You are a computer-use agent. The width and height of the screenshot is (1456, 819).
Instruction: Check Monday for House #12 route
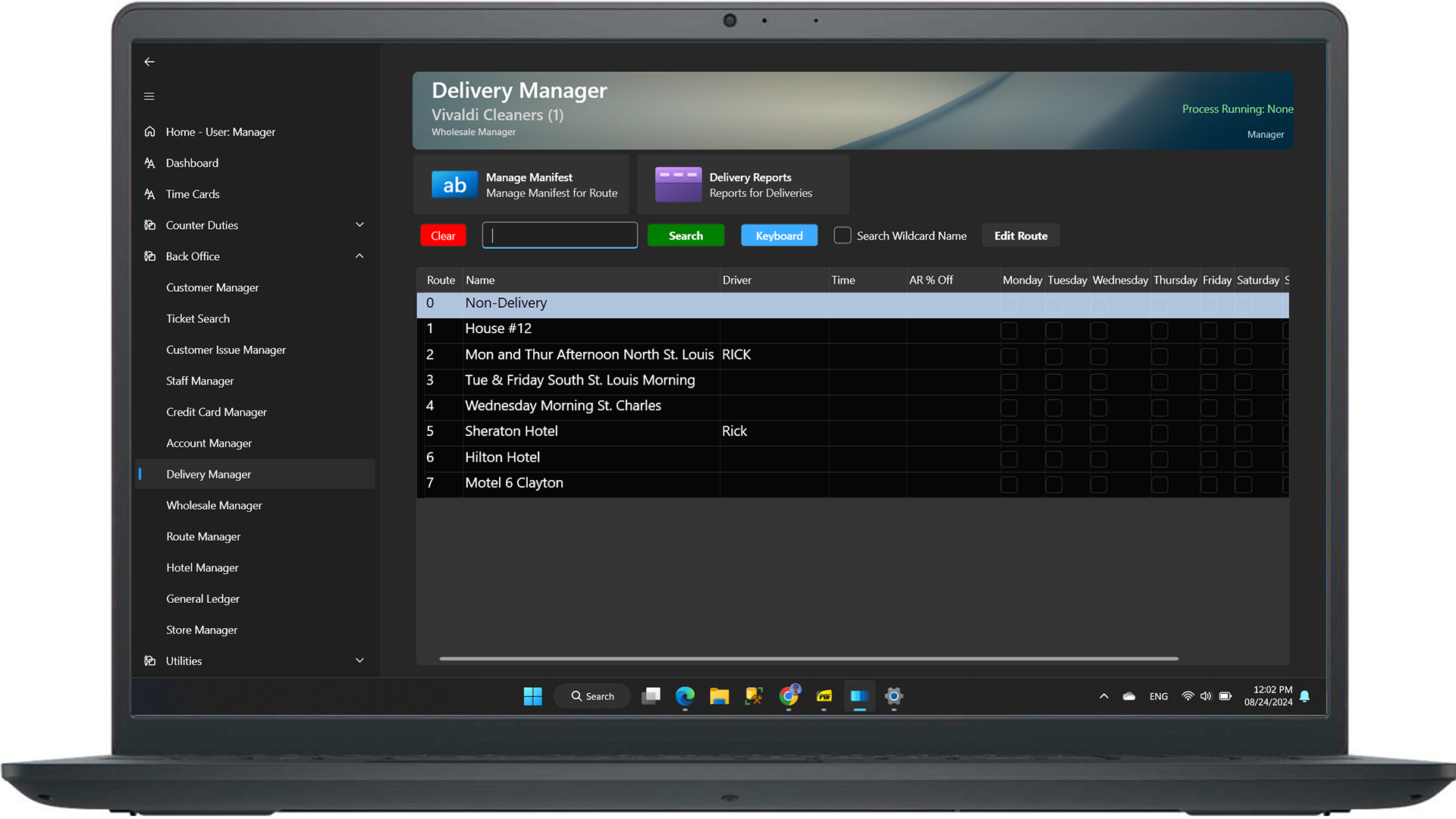pos(1009,331)
